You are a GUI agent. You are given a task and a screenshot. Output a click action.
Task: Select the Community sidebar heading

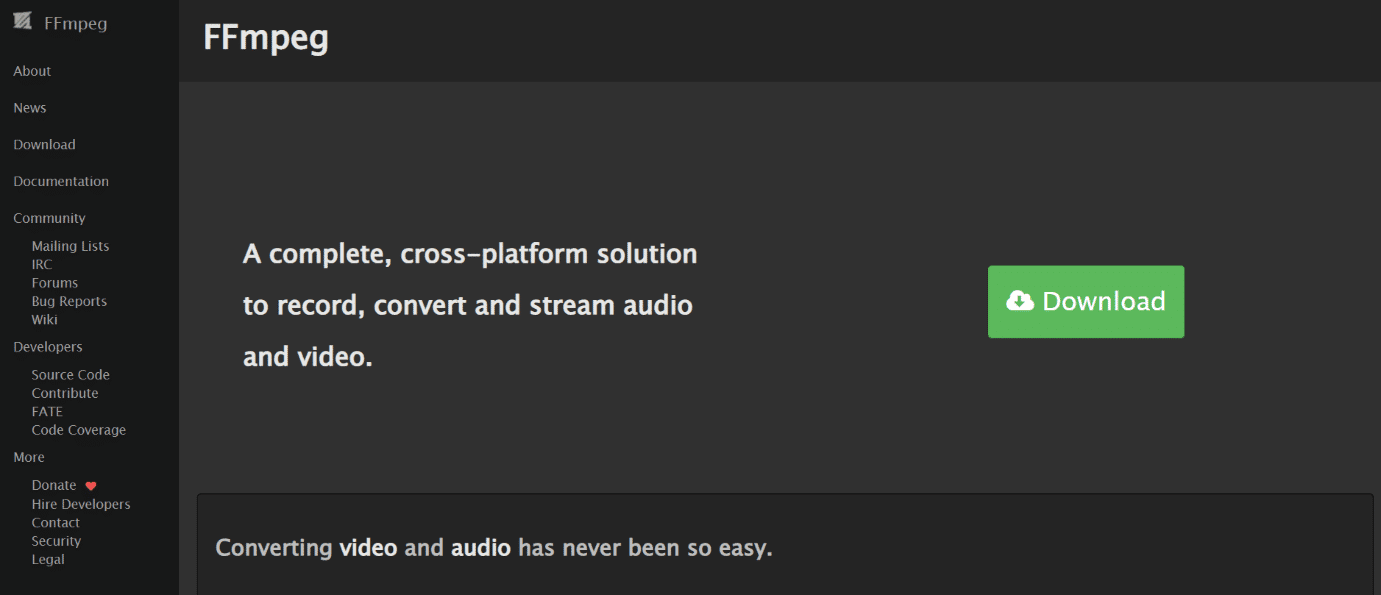tap(49, 218)
